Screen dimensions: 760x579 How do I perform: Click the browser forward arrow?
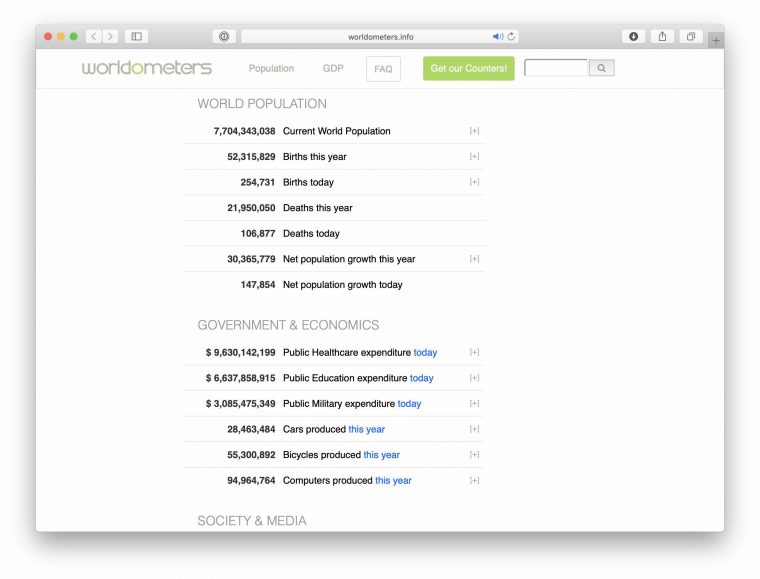coord(110,36)
